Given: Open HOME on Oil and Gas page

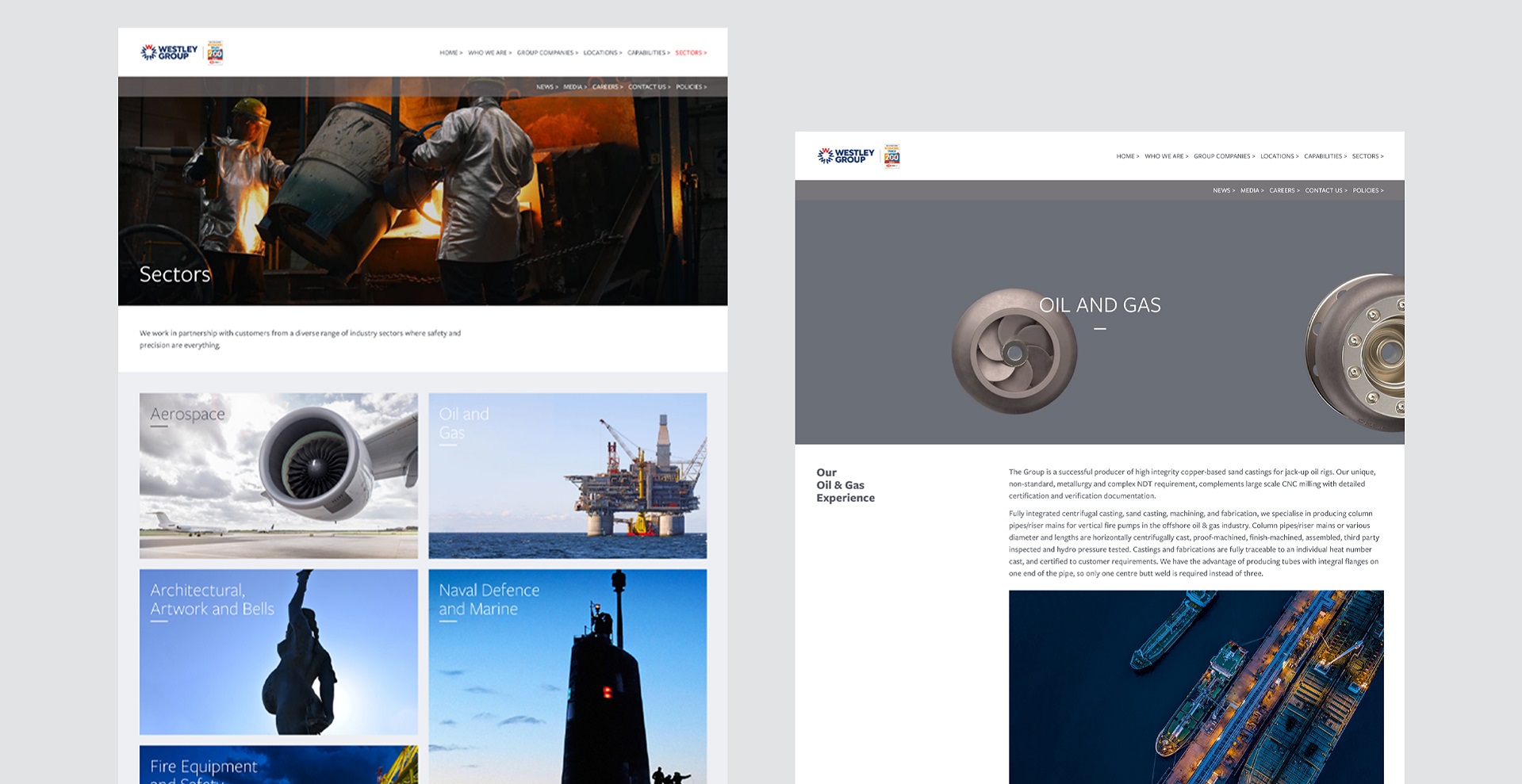Looking at the screenshot, I should 1128,156.
